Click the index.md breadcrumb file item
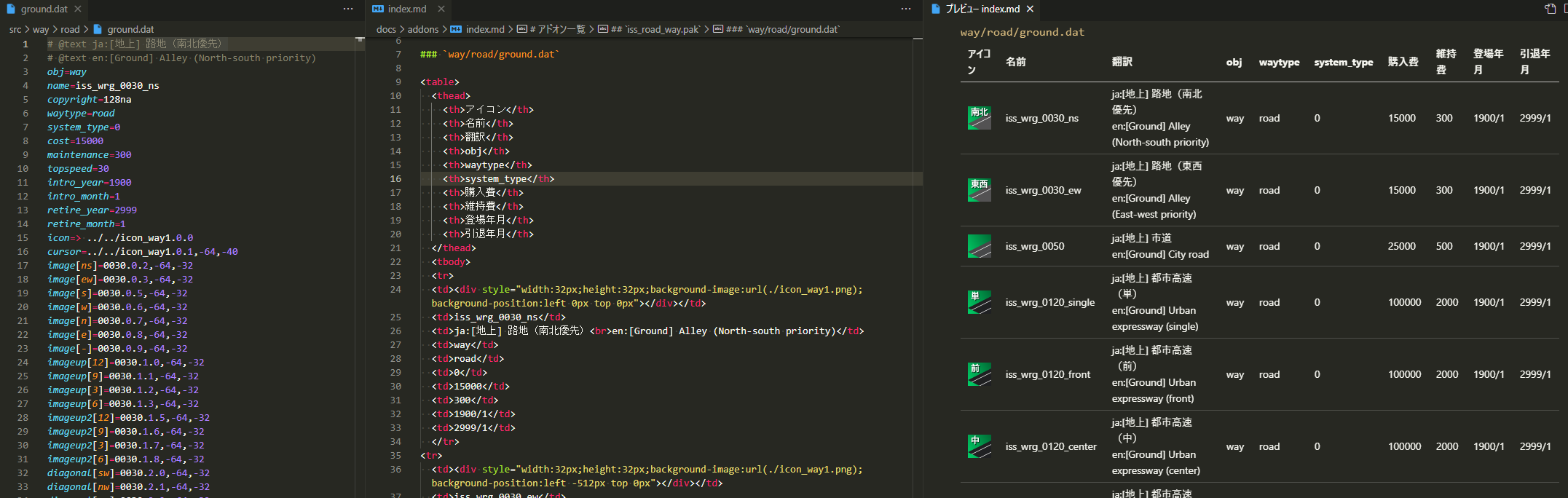 click(478, 30)
